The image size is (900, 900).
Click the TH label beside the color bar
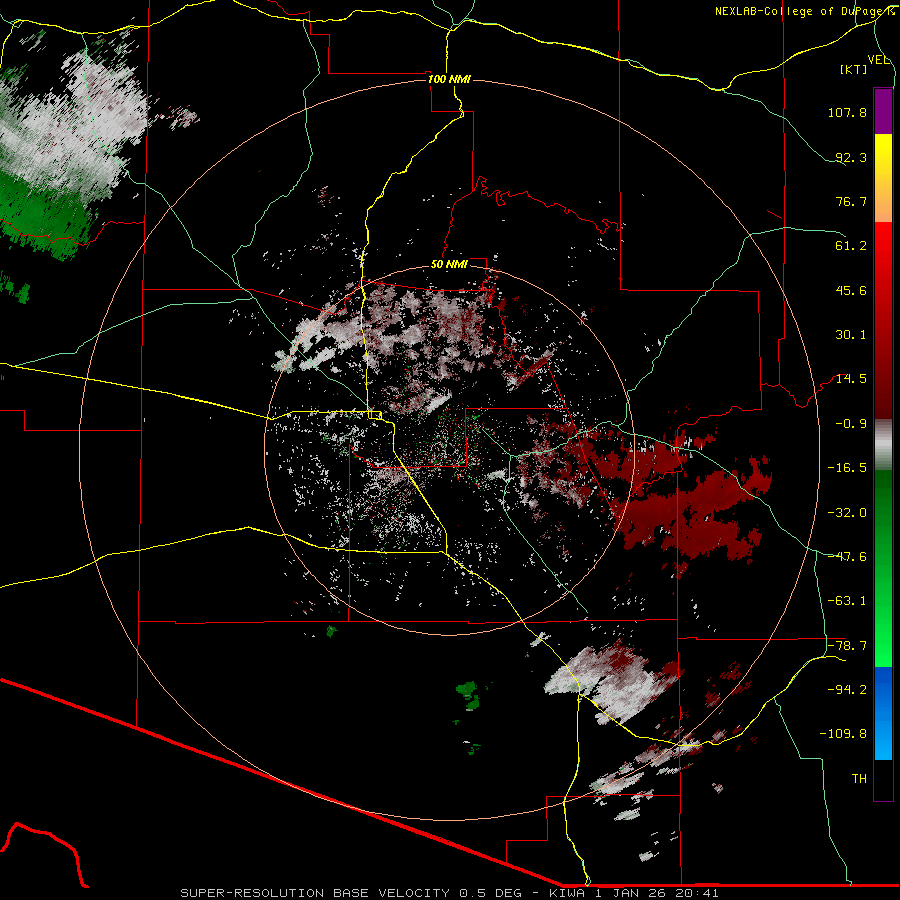tap(859, 779)
